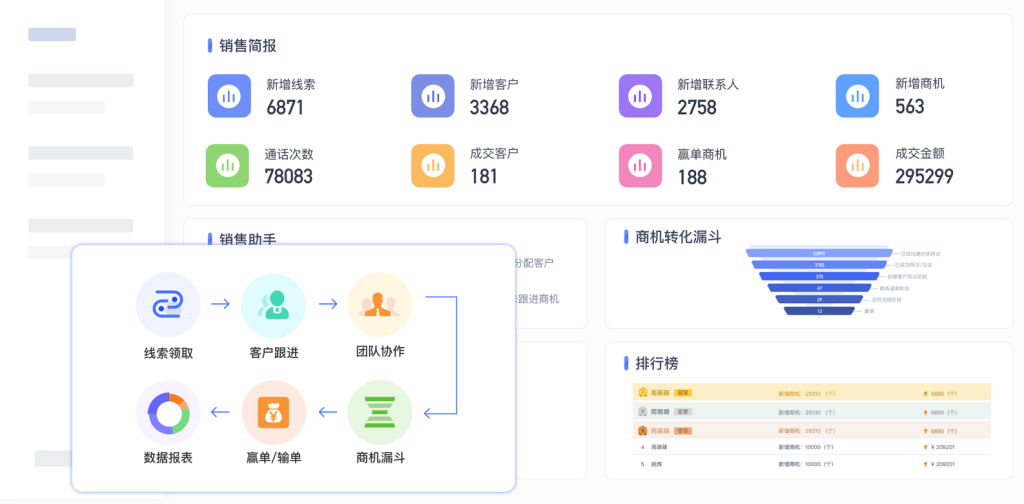Image resolution: width=1024 pixels, height=504 pixels.
Task: Click the 成交客户 value 181
Action: tap(483, 176)
